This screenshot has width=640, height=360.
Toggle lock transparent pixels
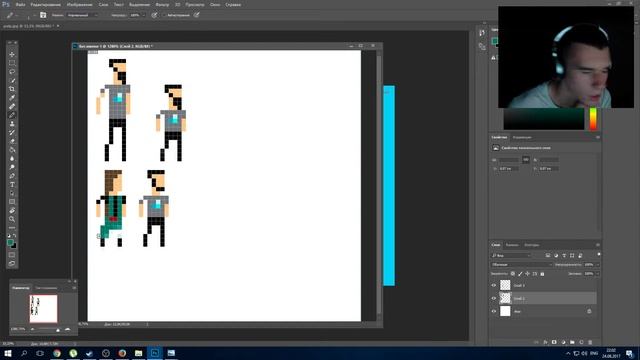pyautogui.click(x=513, y=273)
